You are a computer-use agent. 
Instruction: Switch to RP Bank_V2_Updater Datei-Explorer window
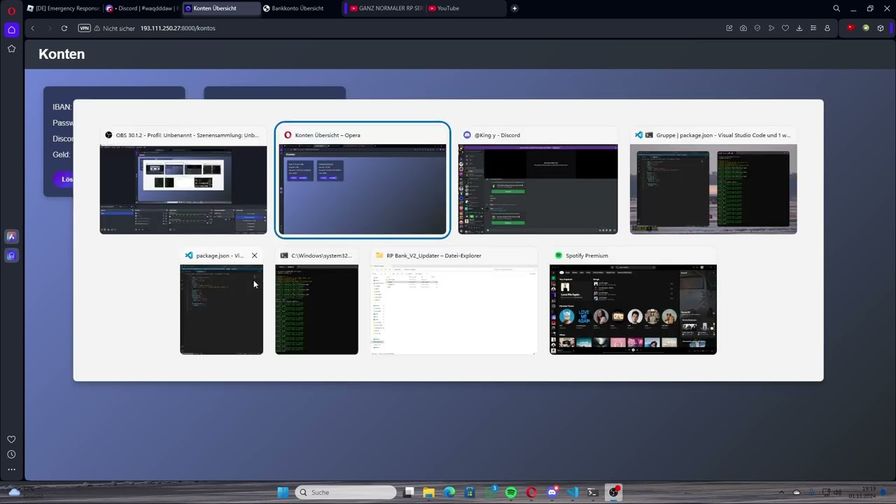pos(454,302)
